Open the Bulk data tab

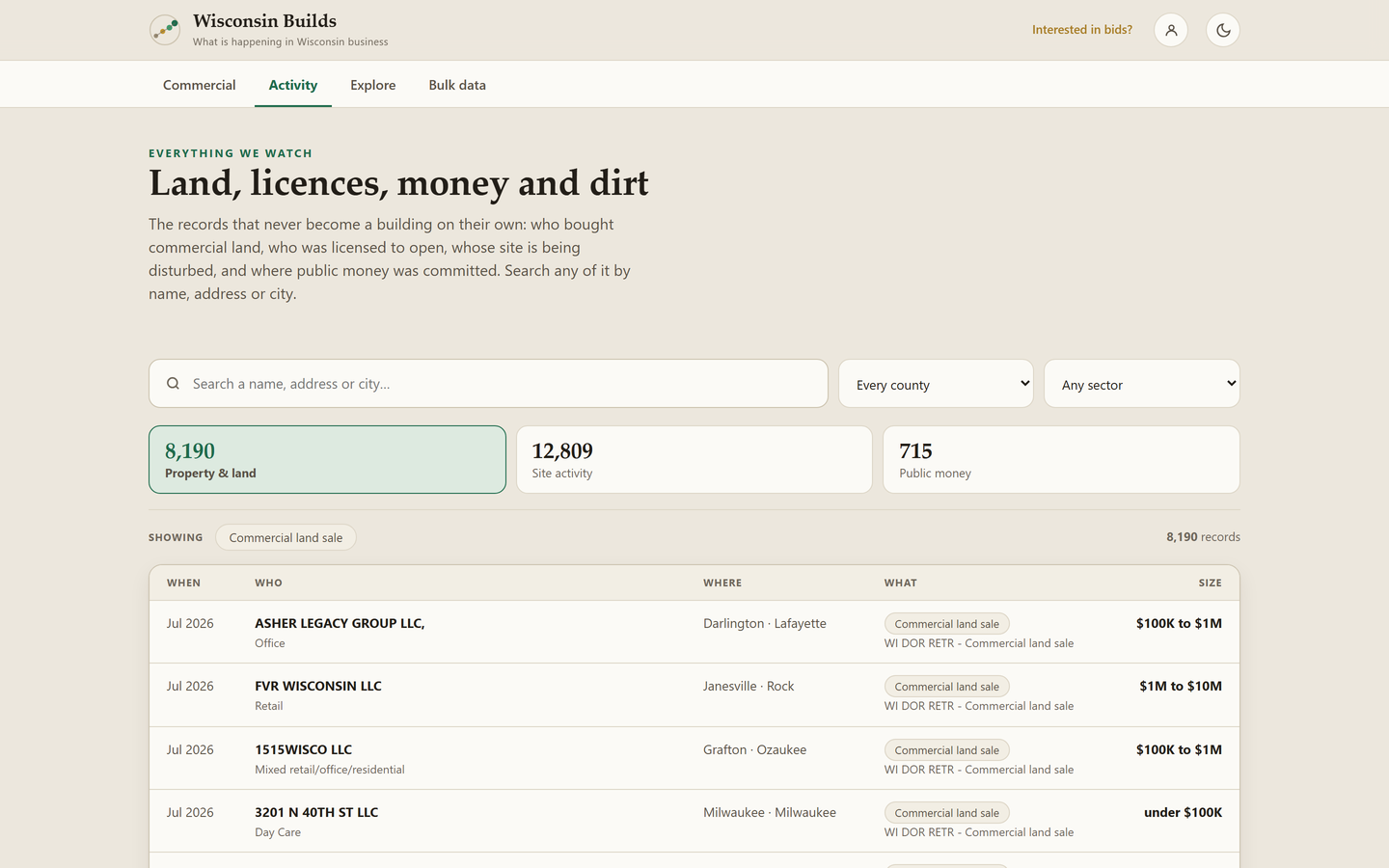click(457, 85)
